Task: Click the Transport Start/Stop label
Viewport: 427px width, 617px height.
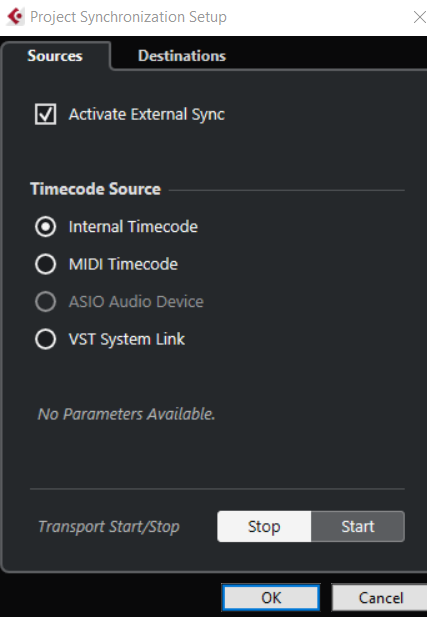Action: [x=109, y=527]
